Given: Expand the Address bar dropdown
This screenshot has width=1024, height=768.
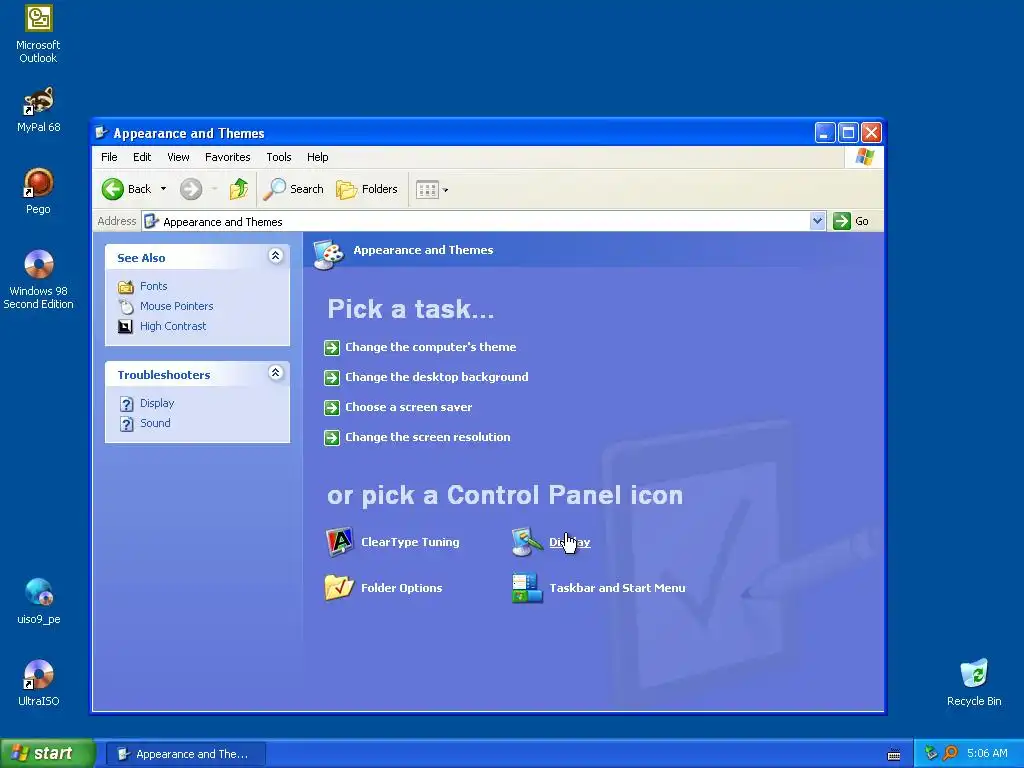Looking at the screenshot, I should (x=817, y=221).
